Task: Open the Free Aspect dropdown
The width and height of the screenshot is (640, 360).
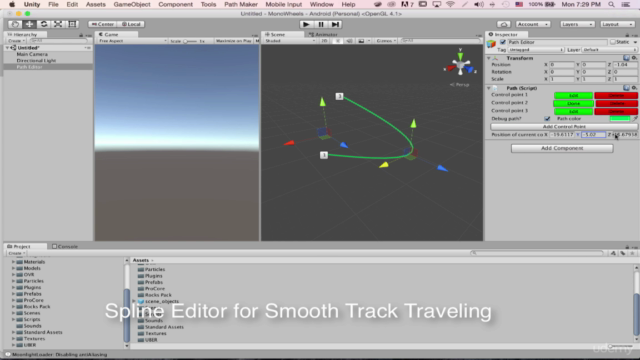Action: pos(132,41)
